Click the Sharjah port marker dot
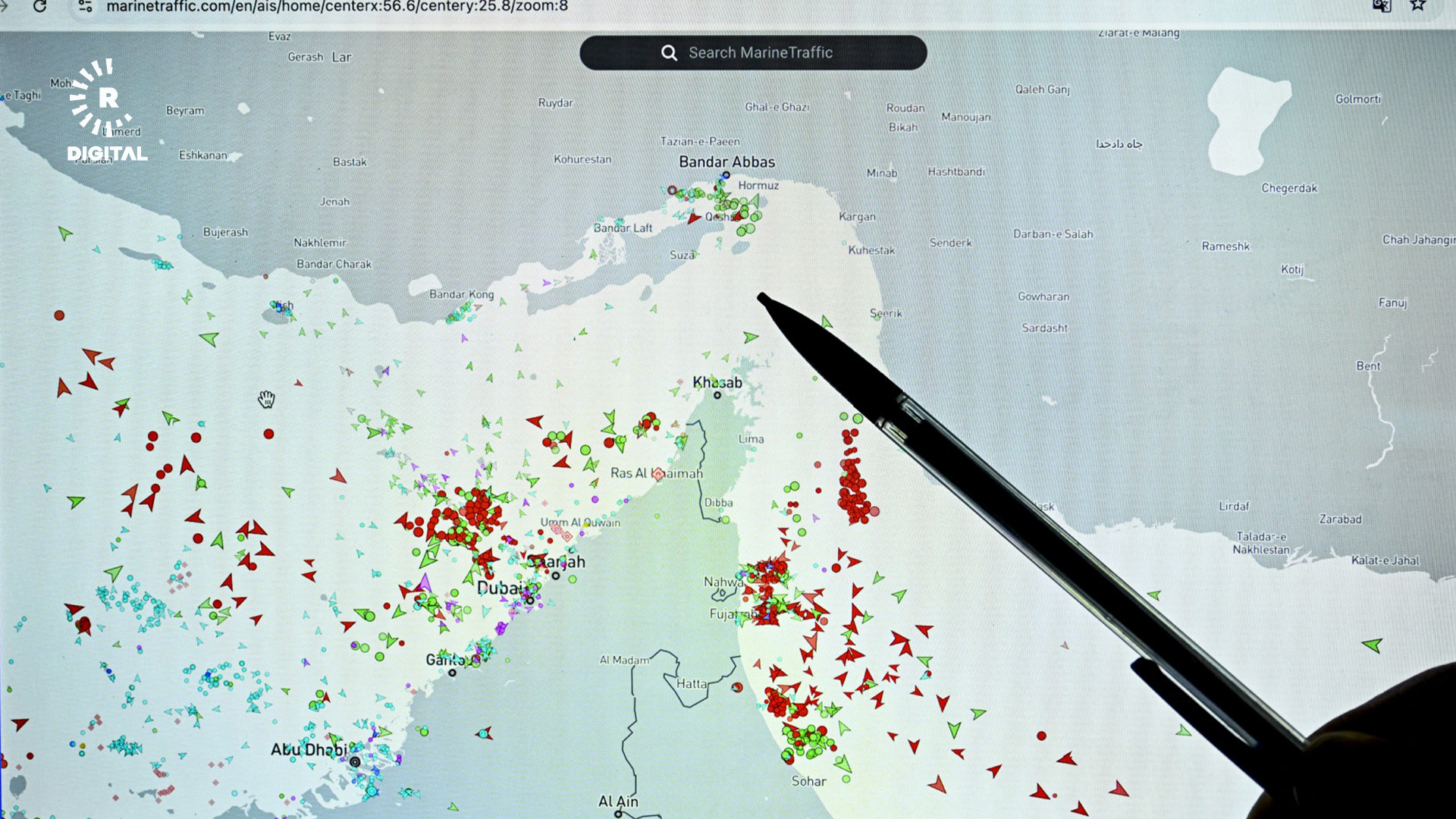 (x=556, y=576)
